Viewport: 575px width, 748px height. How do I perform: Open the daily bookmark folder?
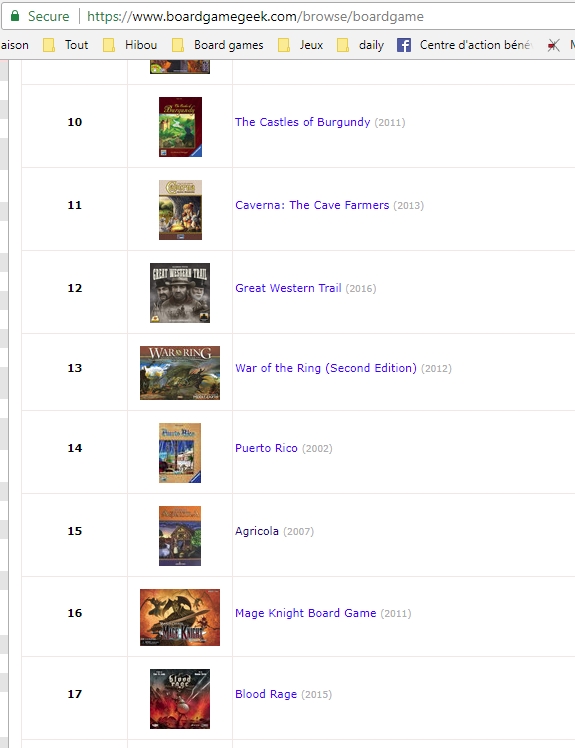pyautogui.click(x=360, y=45)
